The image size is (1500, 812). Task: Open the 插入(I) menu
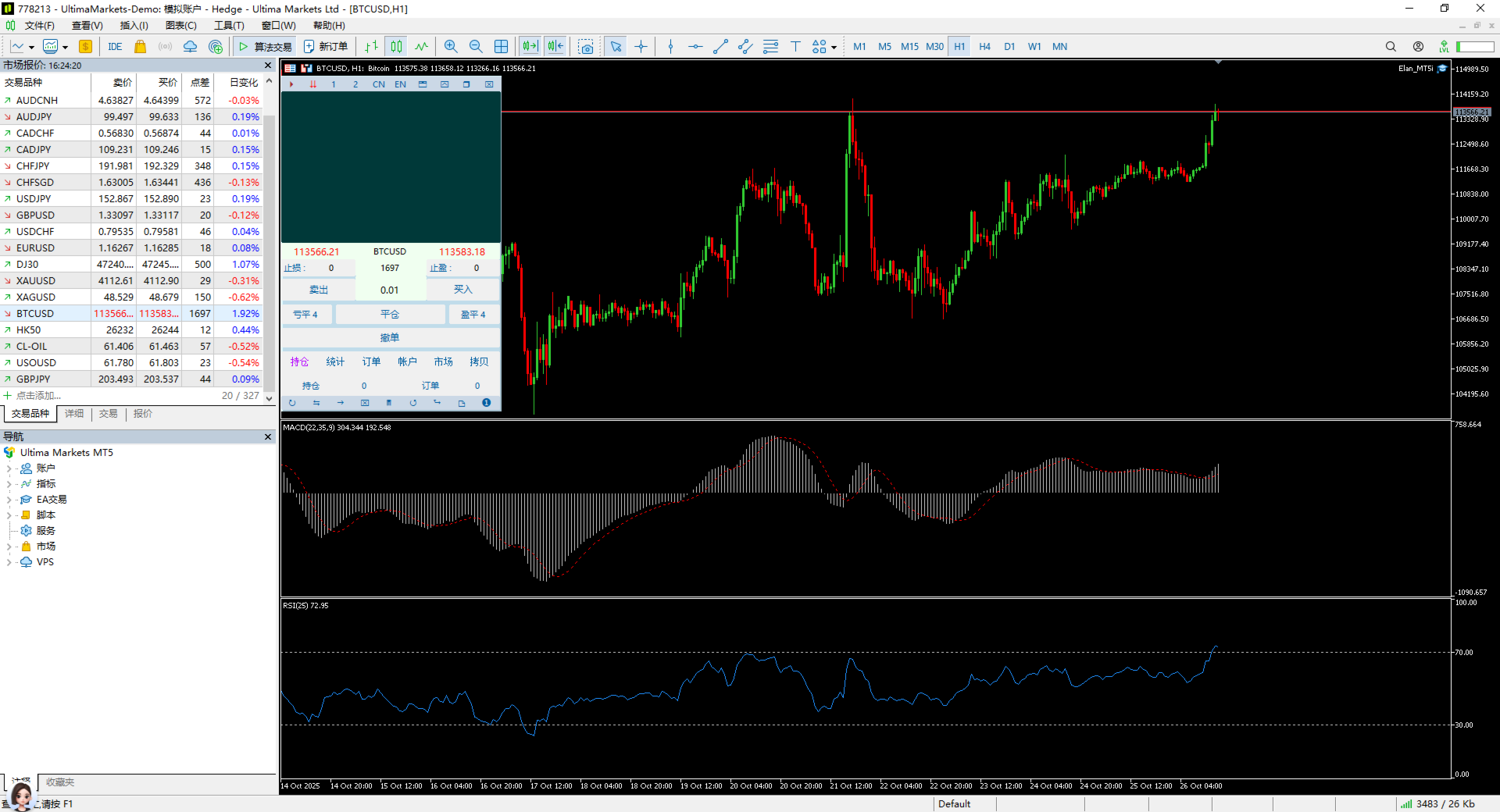[134, 26]
